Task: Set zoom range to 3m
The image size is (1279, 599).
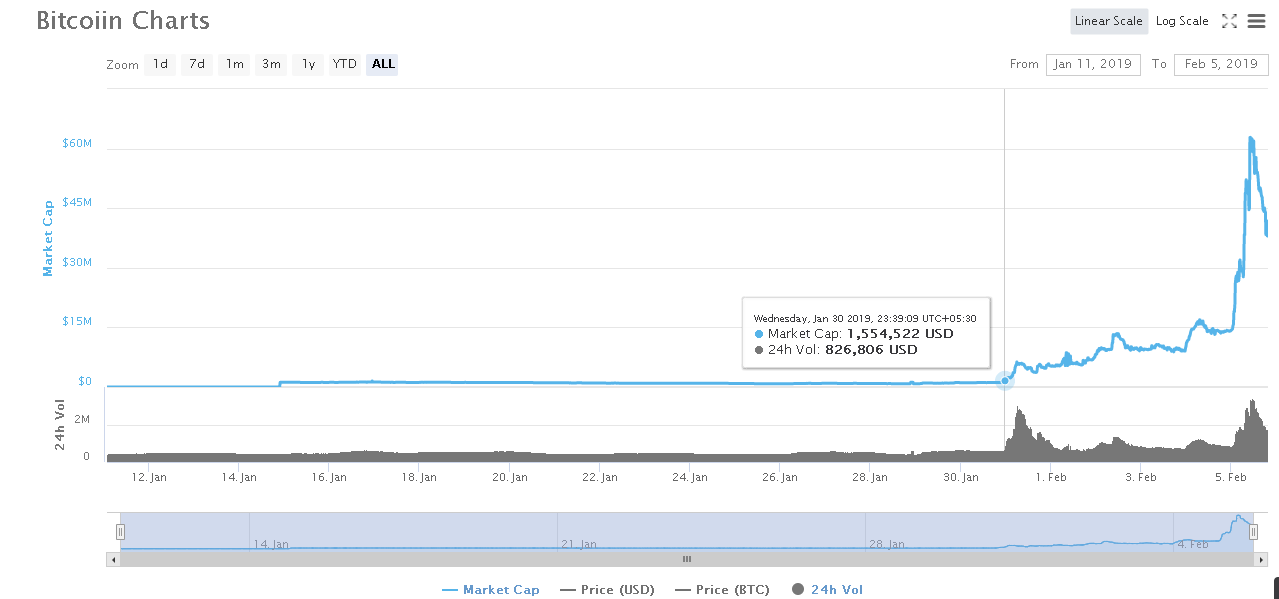Action: pos(271,64)
